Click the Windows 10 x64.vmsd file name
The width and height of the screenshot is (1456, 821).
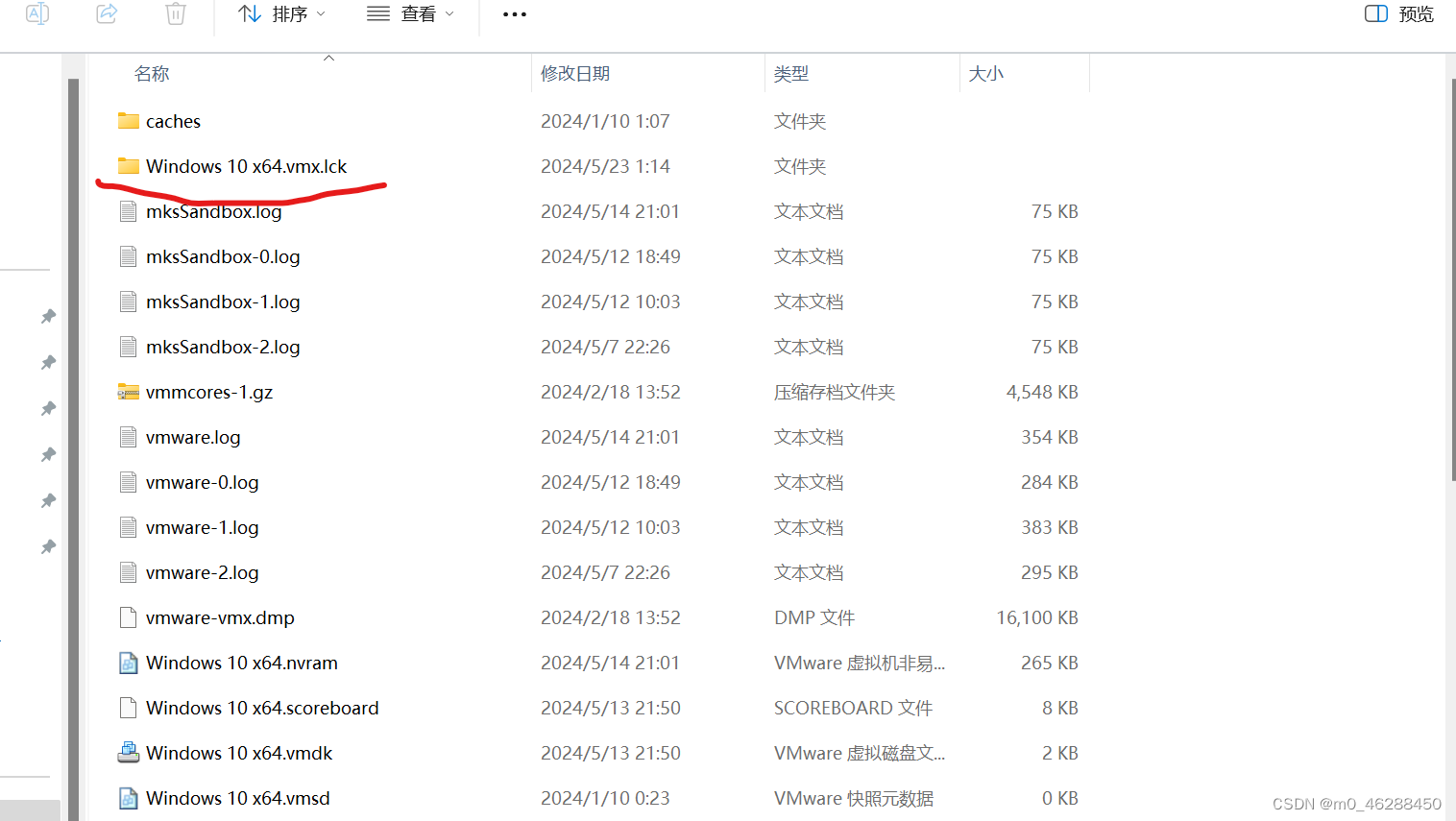pyautogui.click(x=238, y=798)
